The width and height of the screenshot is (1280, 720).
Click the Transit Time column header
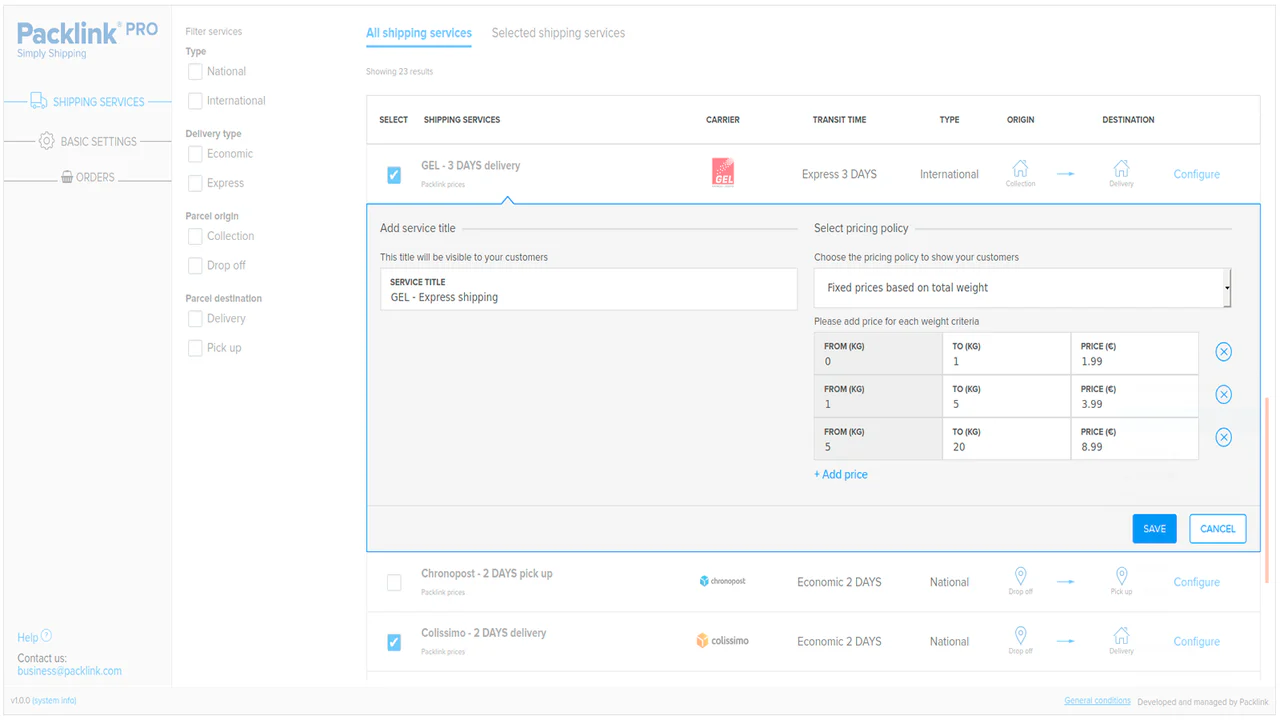(839, 120)
